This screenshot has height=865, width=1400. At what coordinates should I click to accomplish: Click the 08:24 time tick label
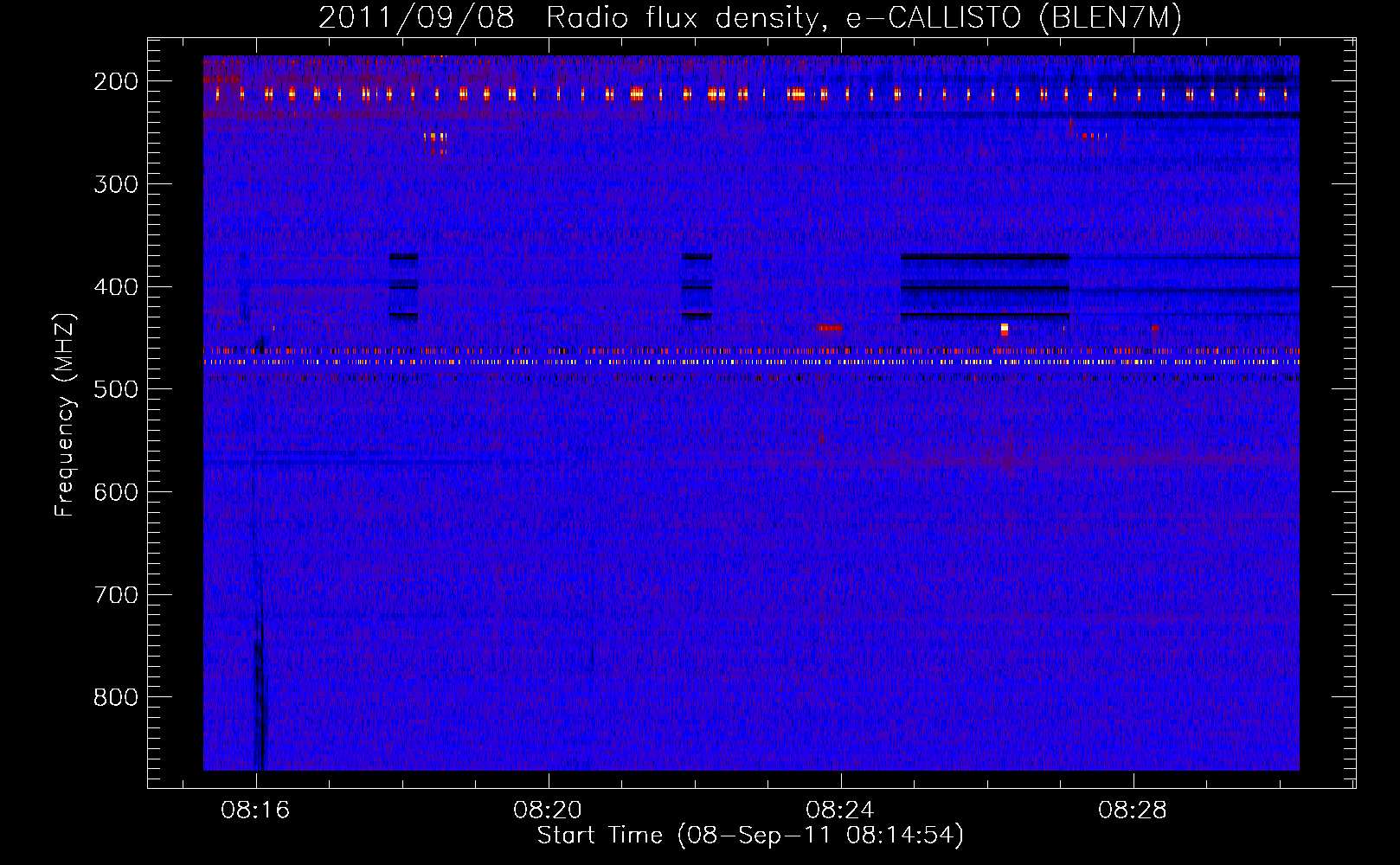pos(840,811)
